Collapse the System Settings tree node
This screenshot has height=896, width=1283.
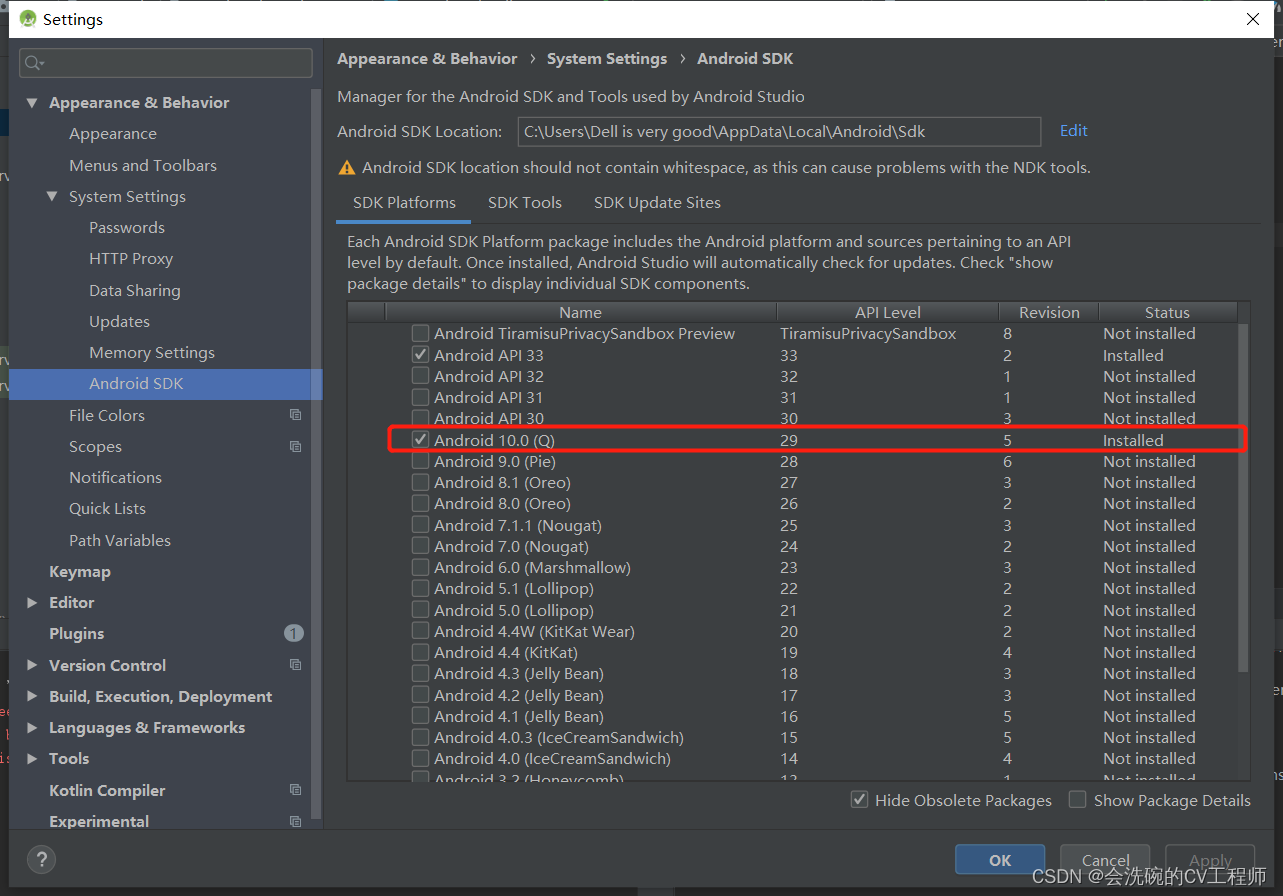click(x=52, y=196)
